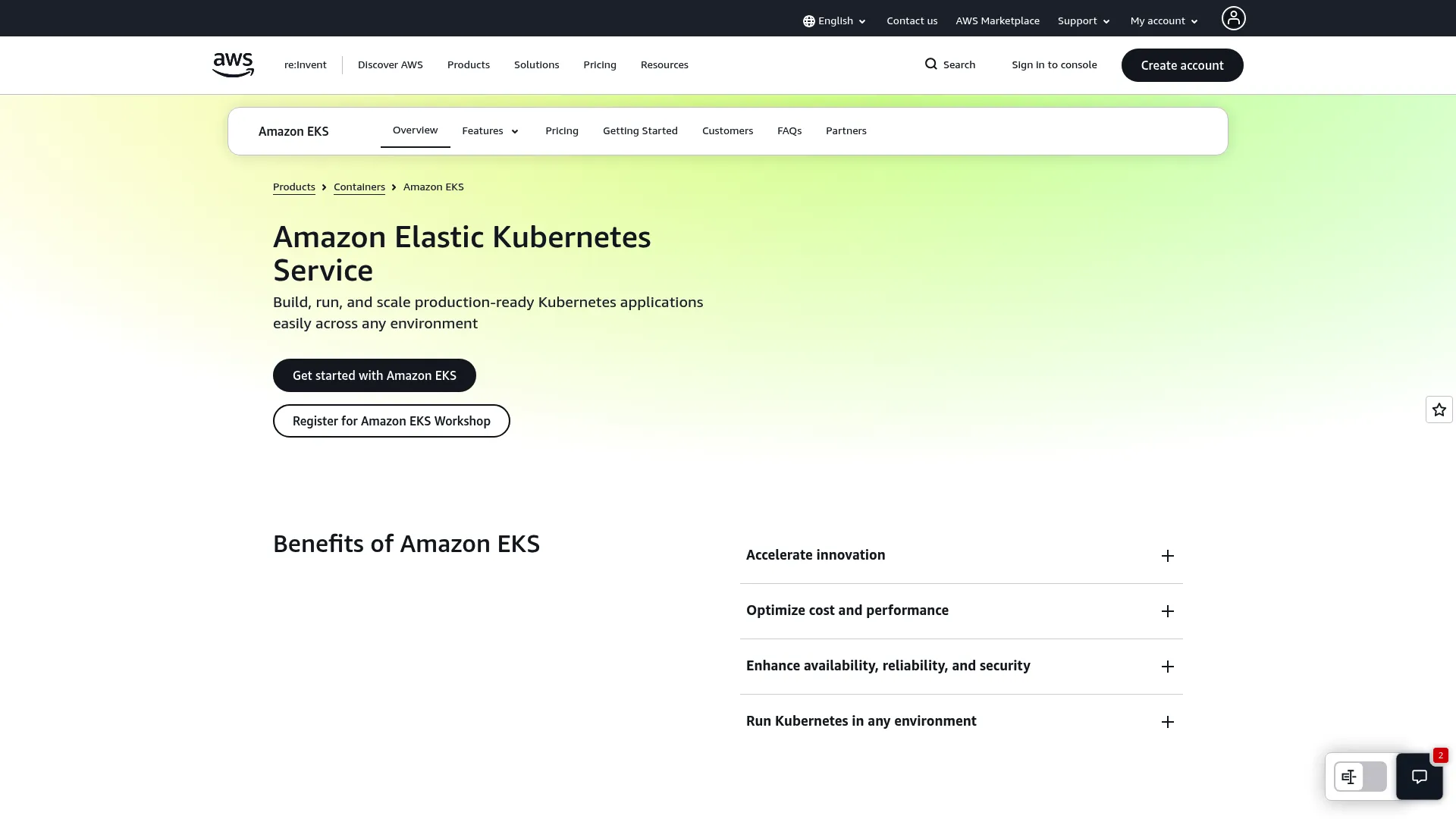Image resolution: width=1456 pixels, height=819 pixels.
Task: Expand Accelerate innovation section
Action: click(961, 556)
